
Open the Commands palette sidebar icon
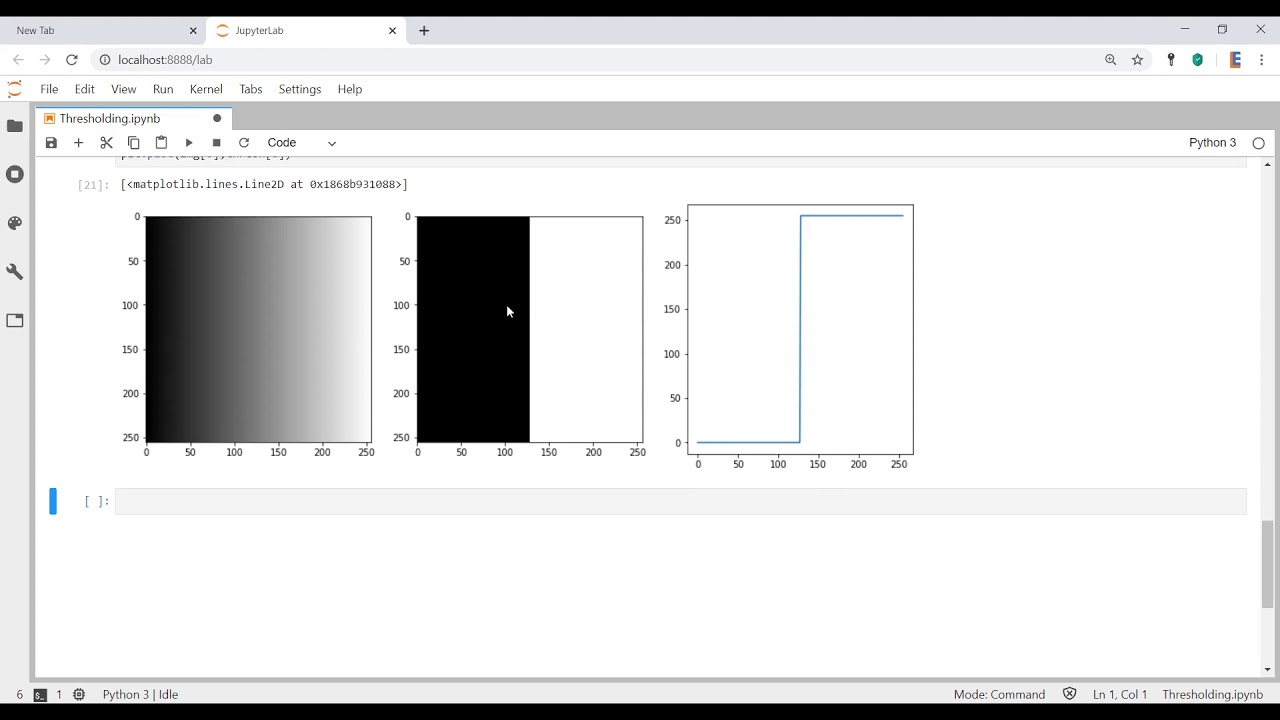point(15,223)
